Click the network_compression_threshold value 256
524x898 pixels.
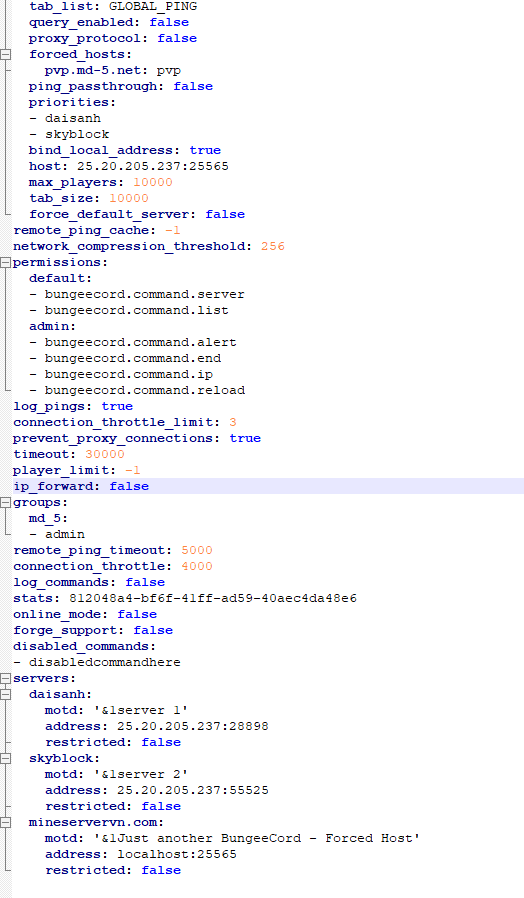pyautogui.click(x=273, y=246)
